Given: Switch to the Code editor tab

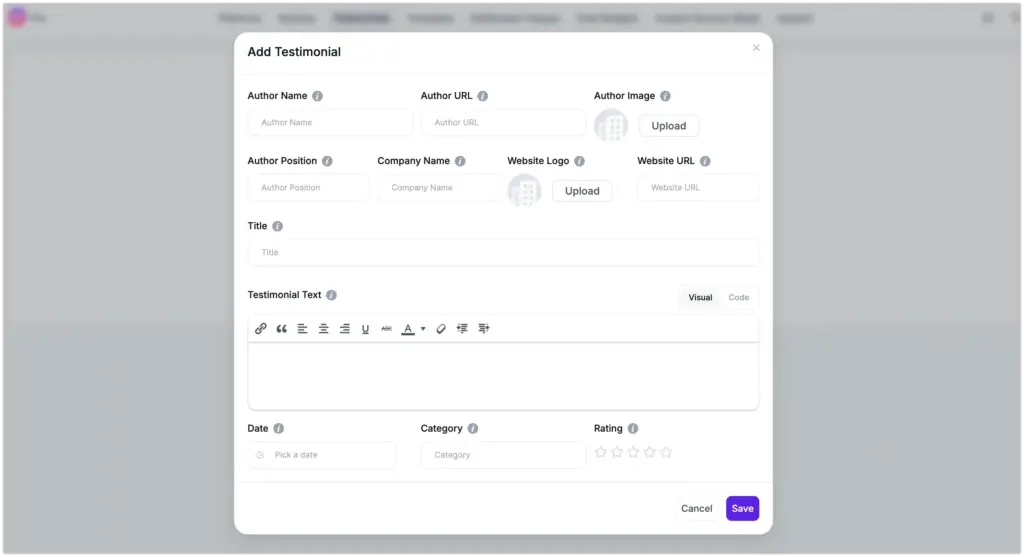Looking at the screenshot, I should point(738,297).
